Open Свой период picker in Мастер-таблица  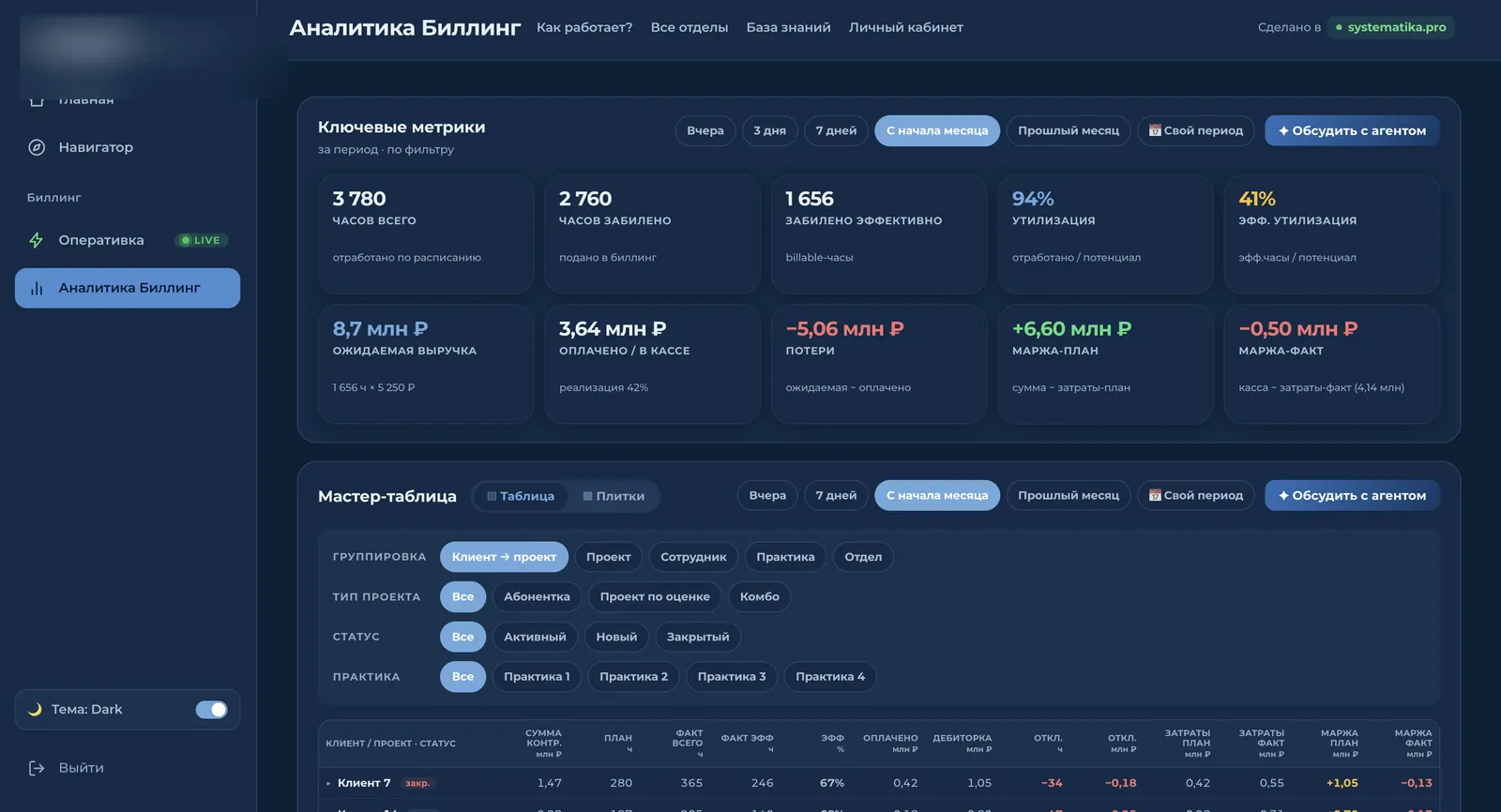tap(1196, 495)
